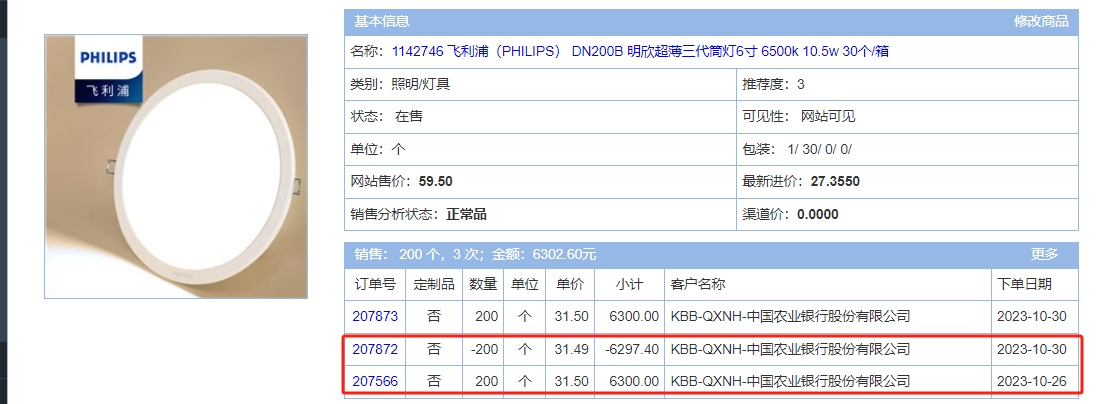Select the 网站售价 value 59.50
This screenshot has width=1117, height=404.
coord(435,182)
